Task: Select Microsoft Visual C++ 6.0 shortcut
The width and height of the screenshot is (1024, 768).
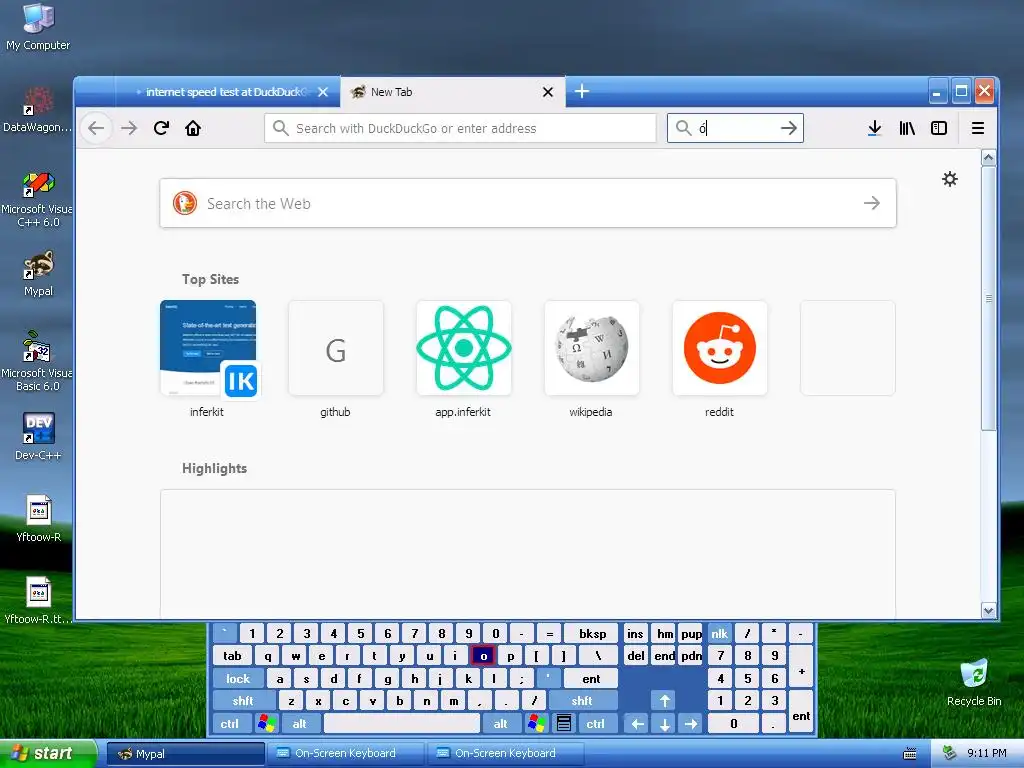Action: click(38, 199)
